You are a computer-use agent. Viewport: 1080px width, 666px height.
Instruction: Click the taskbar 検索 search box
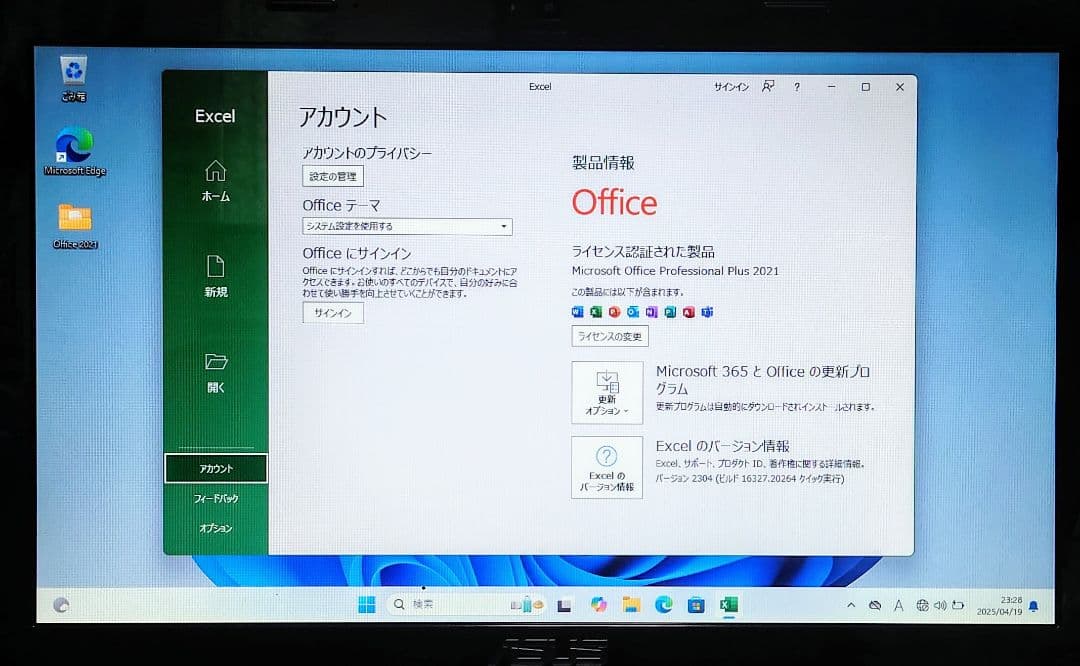[x=466, y=605]
